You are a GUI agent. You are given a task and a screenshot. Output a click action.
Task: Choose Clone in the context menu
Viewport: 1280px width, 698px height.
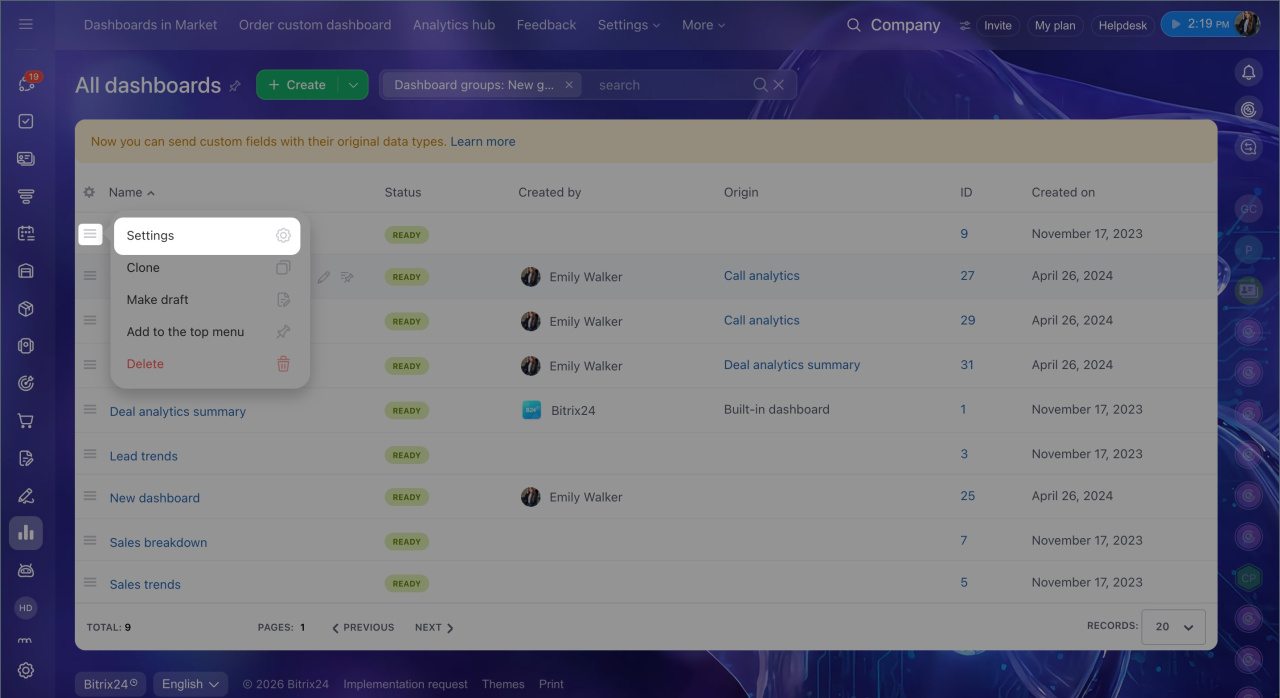pyautogui.click(x=207, y=268)
